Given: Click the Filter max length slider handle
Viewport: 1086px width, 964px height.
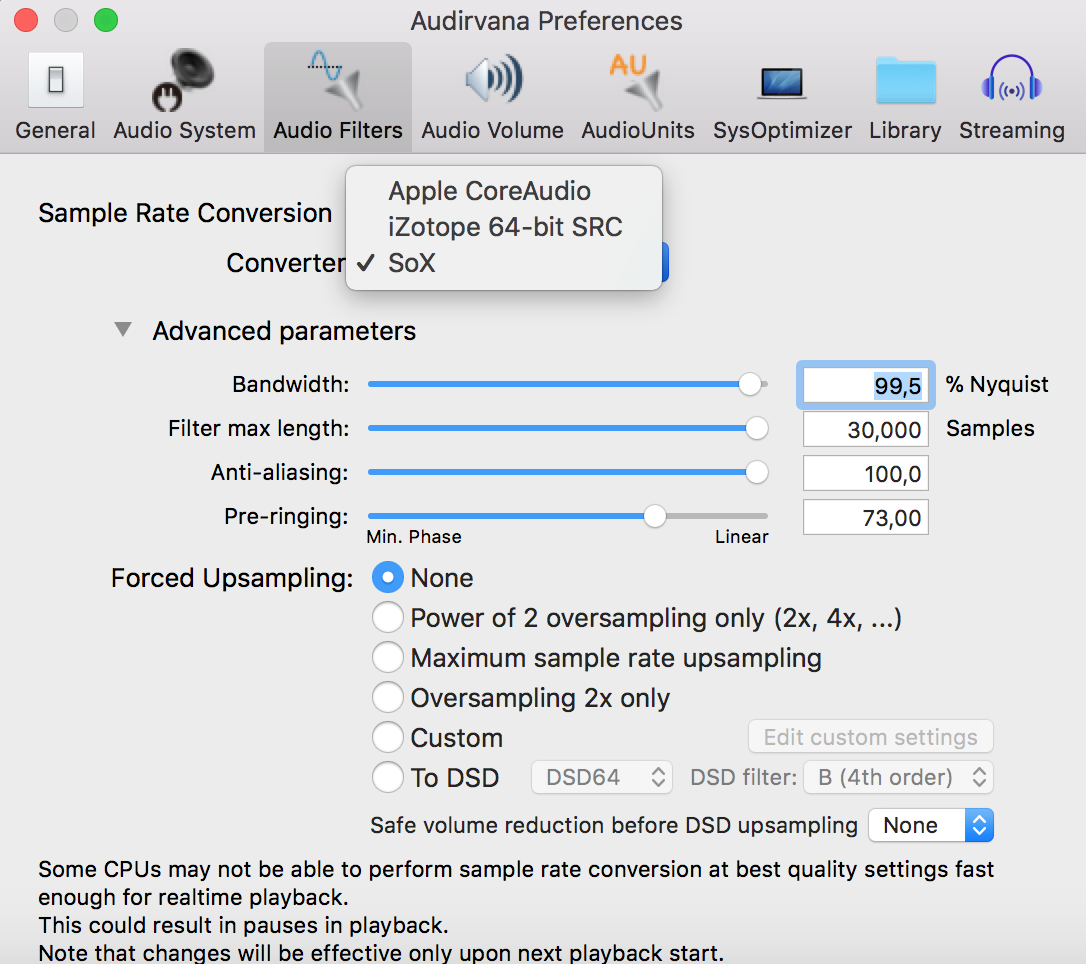Looking at the screenshot, I should (x=756, y=428).
